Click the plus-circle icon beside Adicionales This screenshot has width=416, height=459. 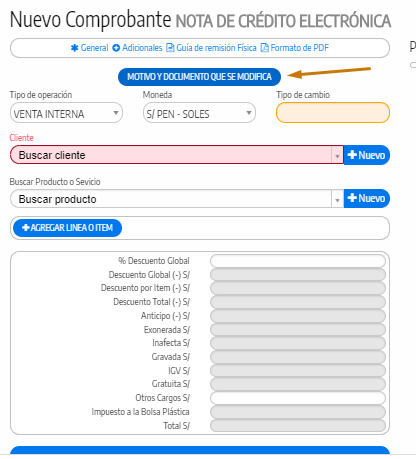coord(116,48)
